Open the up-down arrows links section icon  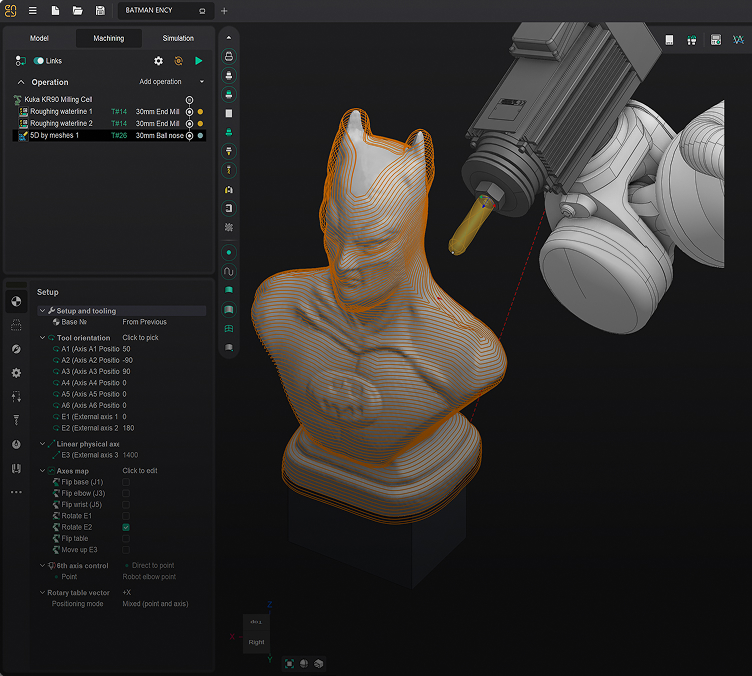point(16,396)
